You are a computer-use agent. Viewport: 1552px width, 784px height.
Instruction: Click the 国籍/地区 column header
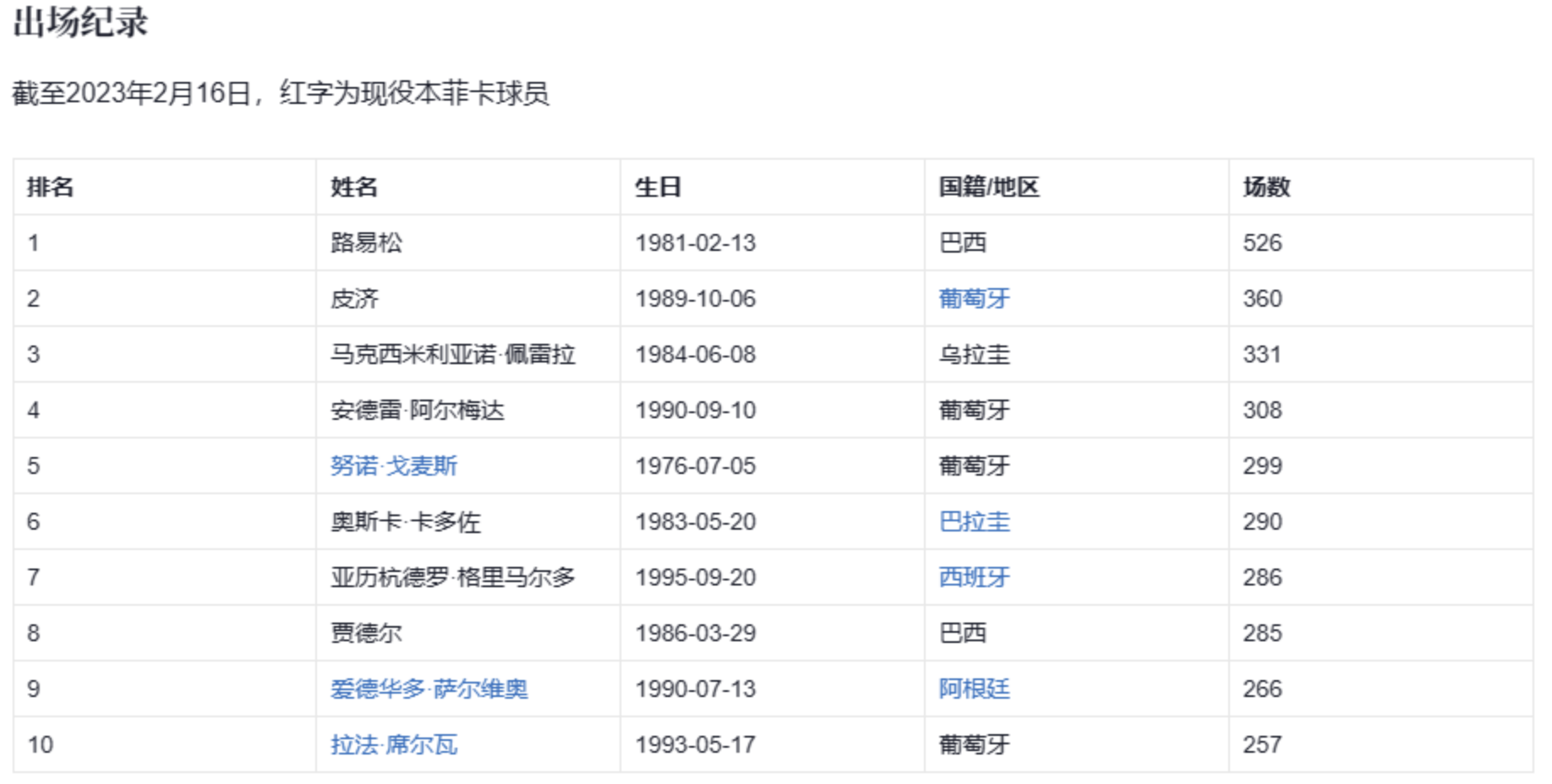click(x=989, y=187)
